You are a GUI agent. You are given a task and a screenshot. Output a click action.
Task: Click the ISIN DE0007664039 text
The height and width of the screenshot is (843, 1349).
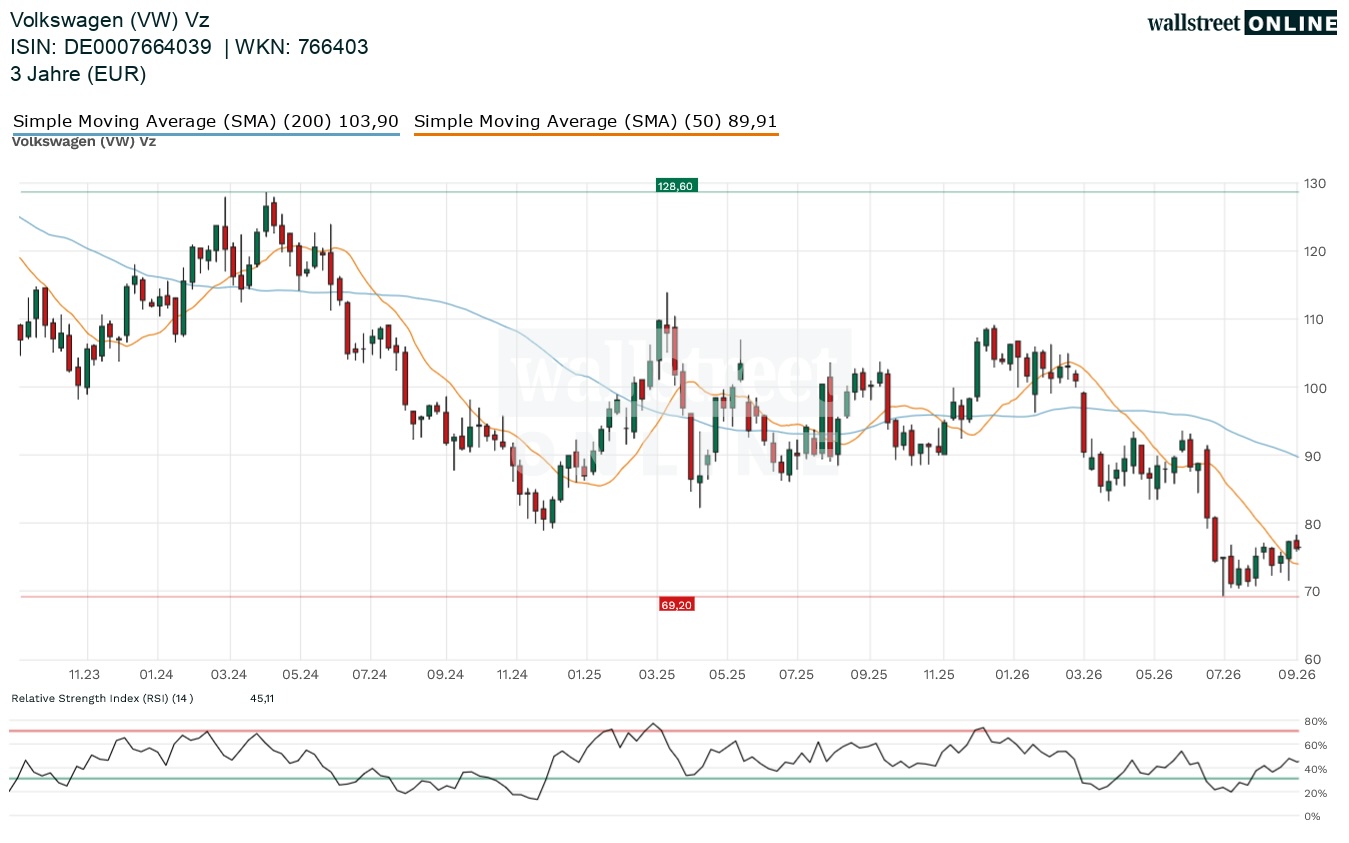coord(111,47)
